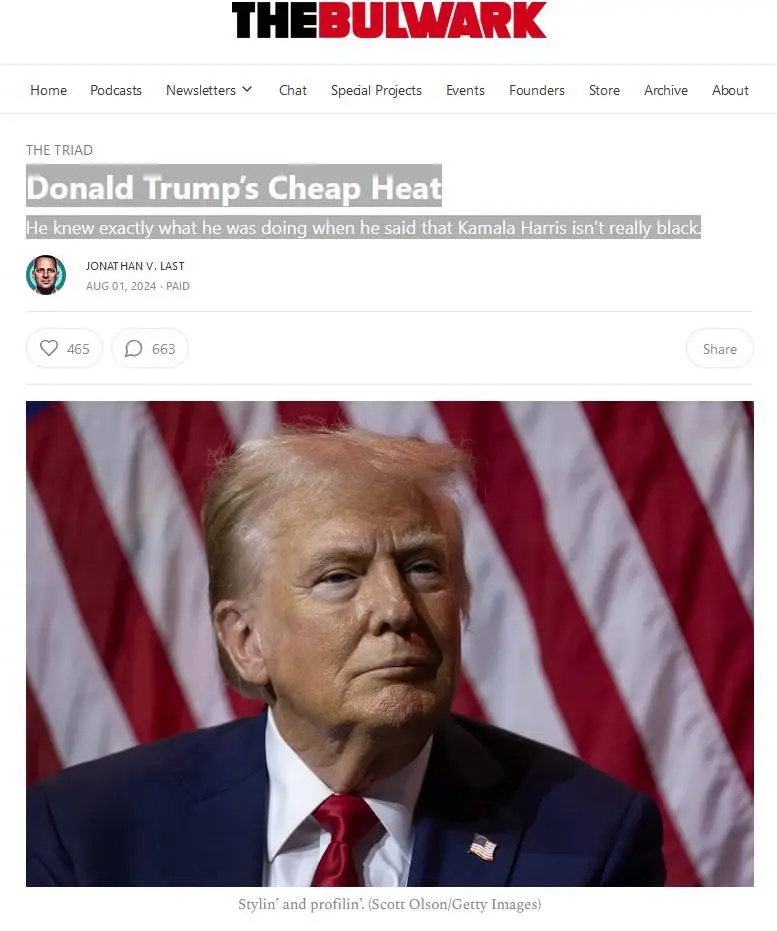Open the Chat page
The height and width of the screenshot is (931, 777).
[293, 90]
